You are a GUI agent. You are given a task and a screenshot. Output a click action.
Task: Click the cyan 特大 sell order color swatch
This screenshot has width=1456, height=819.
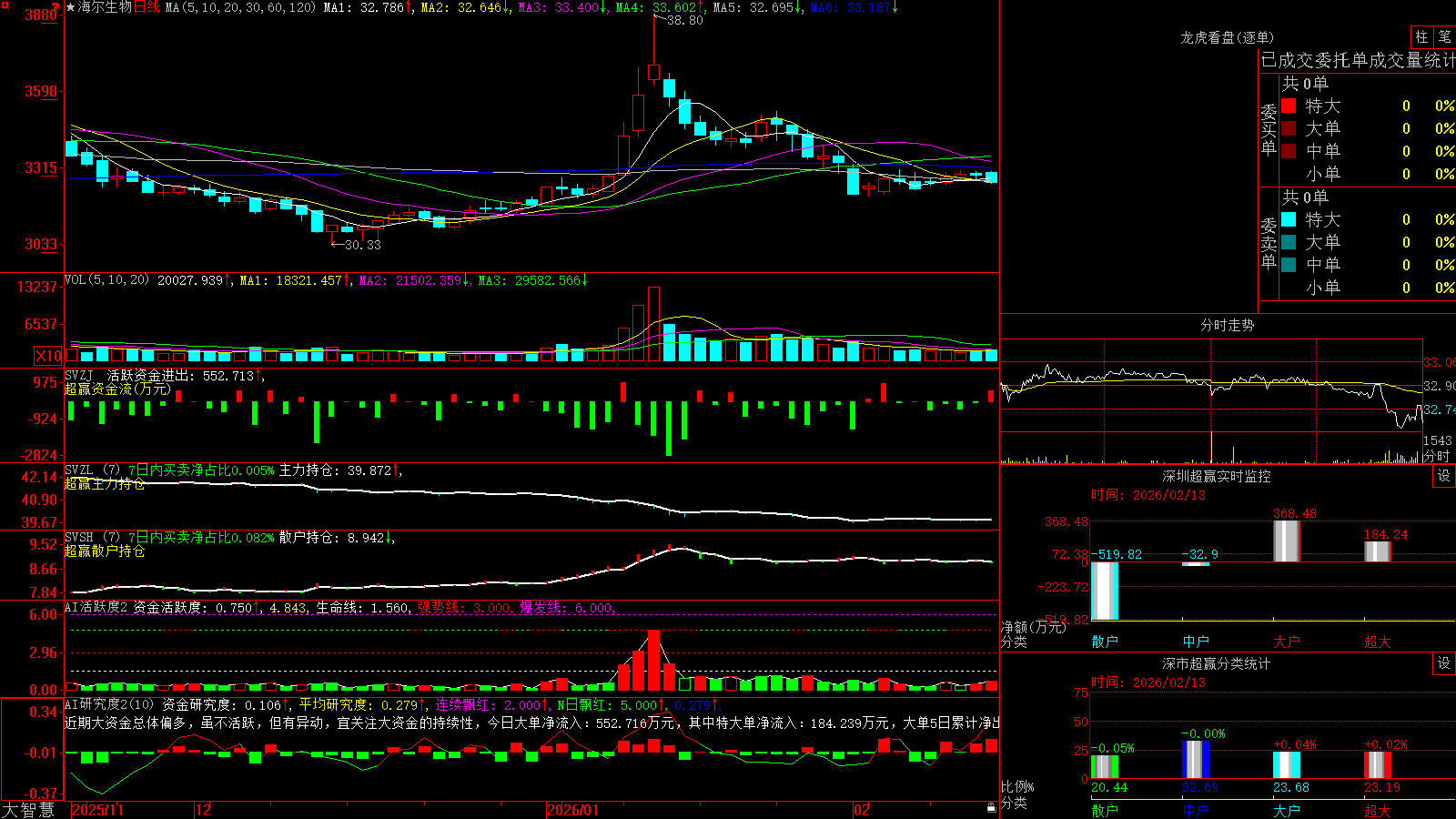click(1289, 219)
